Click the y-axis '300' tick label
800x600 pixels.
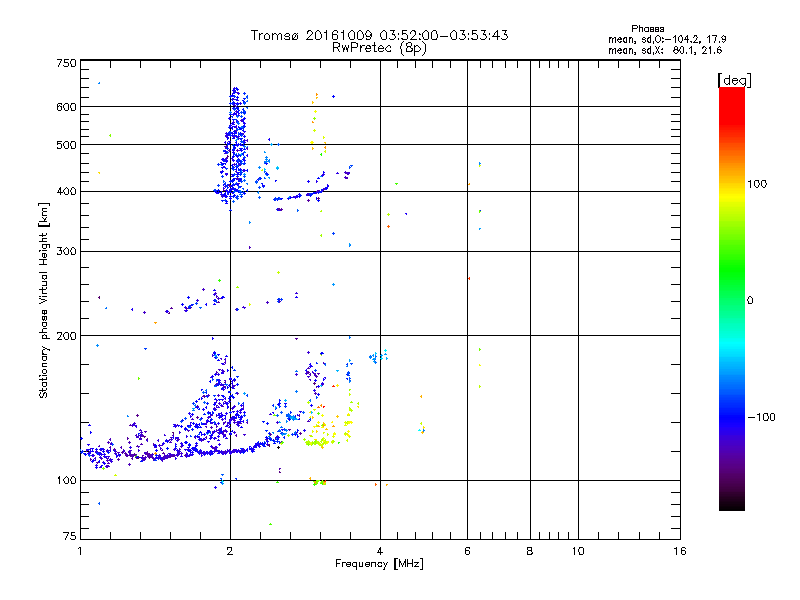pyautogui.click(x=66, y=252)
